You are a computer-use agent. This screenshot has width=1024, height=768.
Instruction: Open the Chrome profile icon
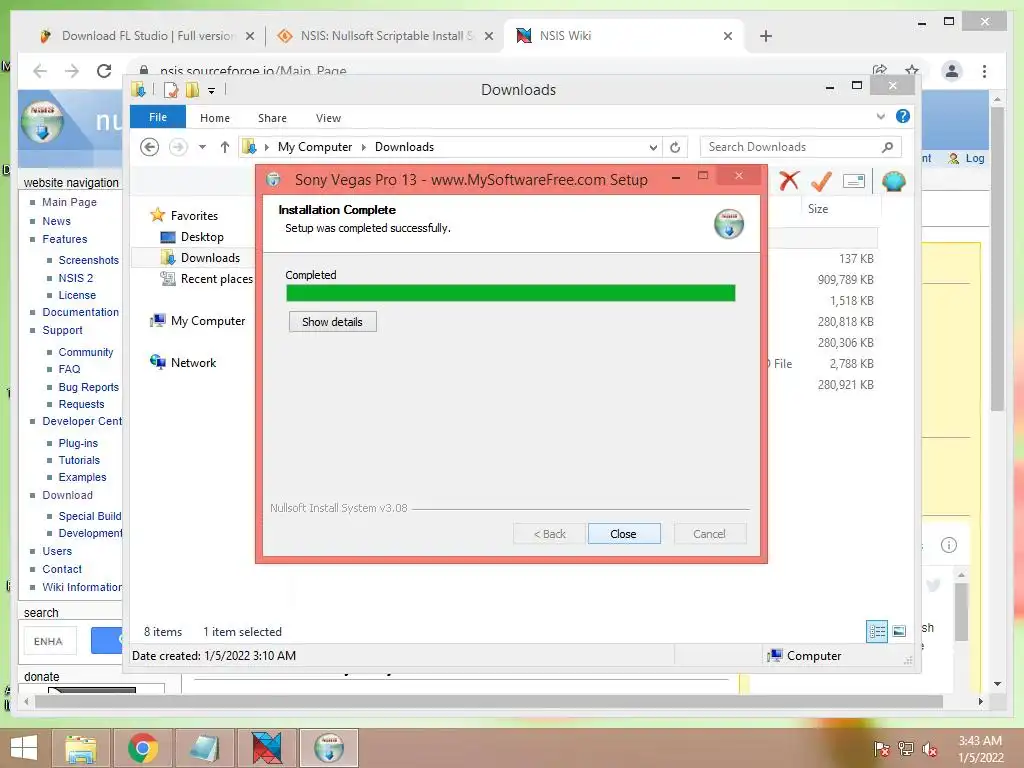tap(952, 71)
